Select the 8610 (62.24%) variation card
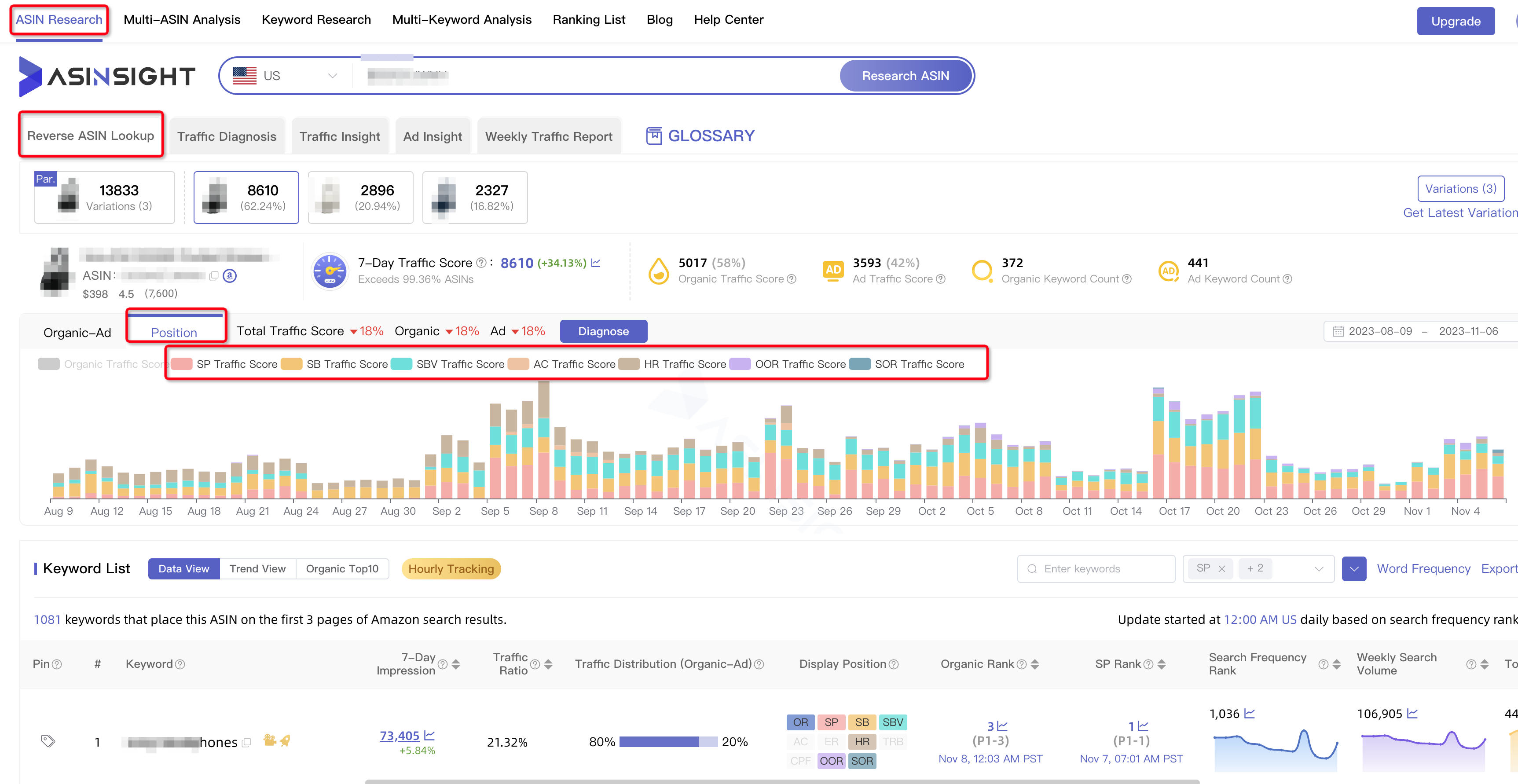The image size is (1518, 784). [246, 198]
